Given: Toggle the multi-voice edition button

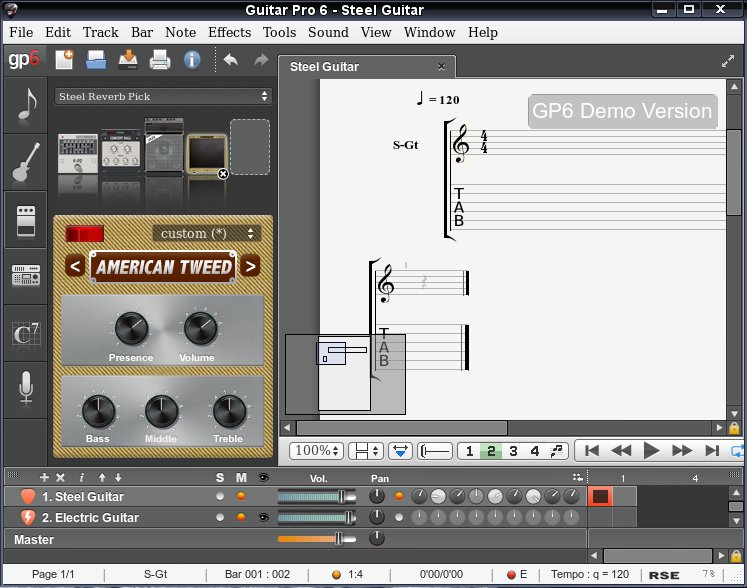Looking at the screenshot, I should click(556, 451).
